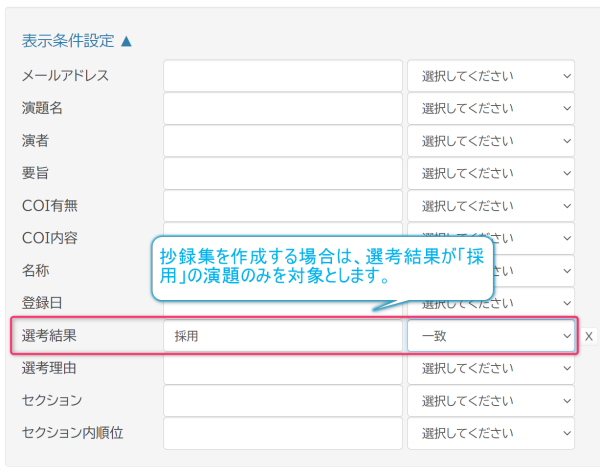Collapse the 表示条件設定 section header

click(76, 41)
